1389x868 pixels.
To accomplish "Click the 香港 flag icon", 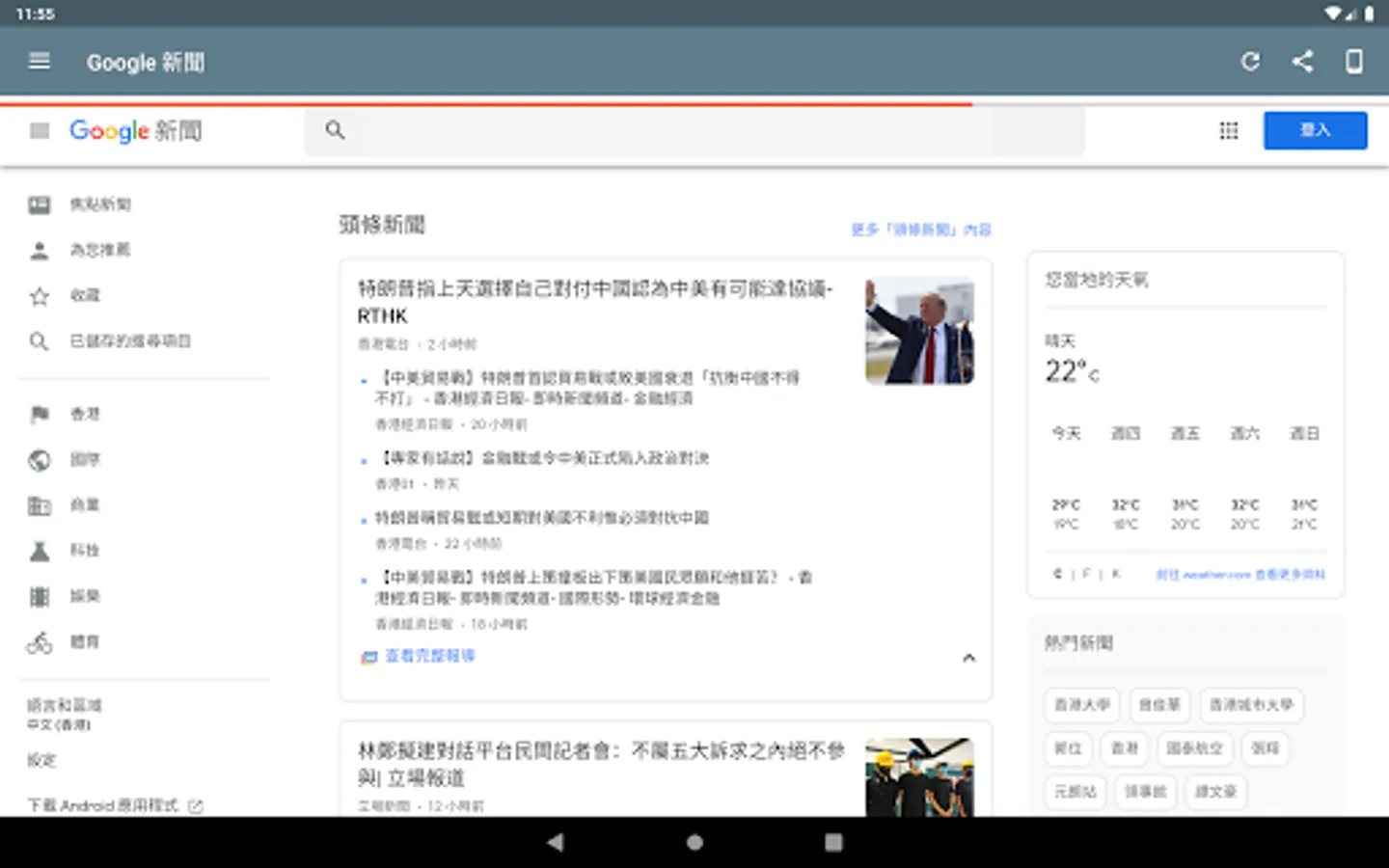I will click(40, 415).
